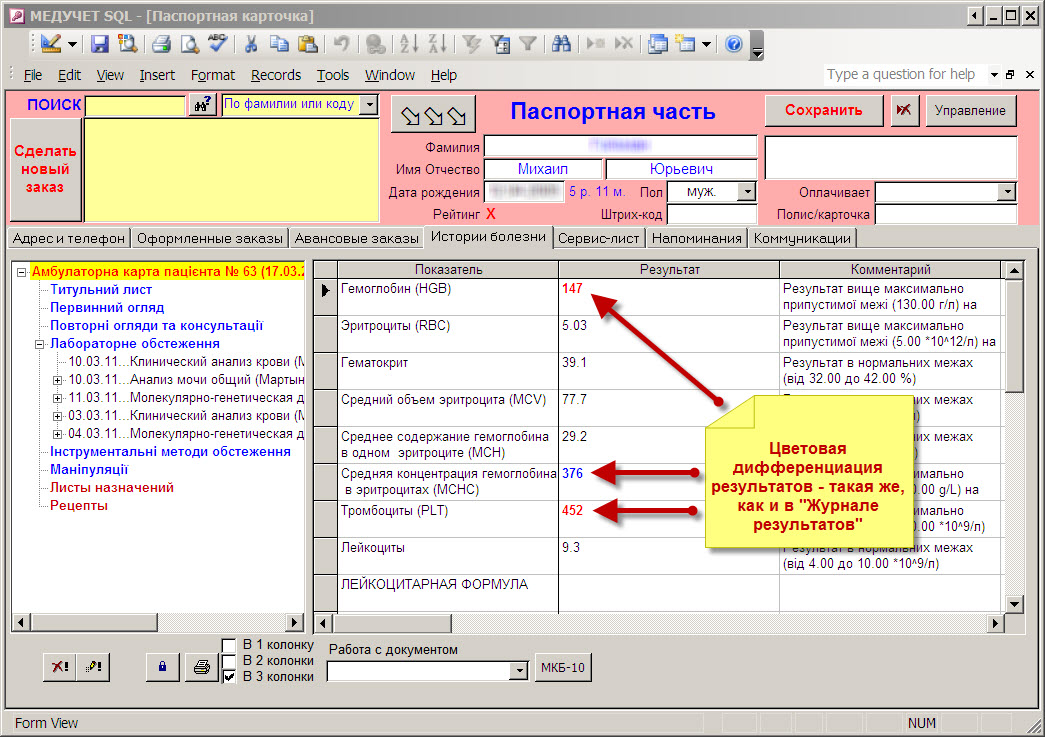Sort descending with the Z-A icon
The width and height of the screenshot is (1045, 737).
tap(437, 44)
